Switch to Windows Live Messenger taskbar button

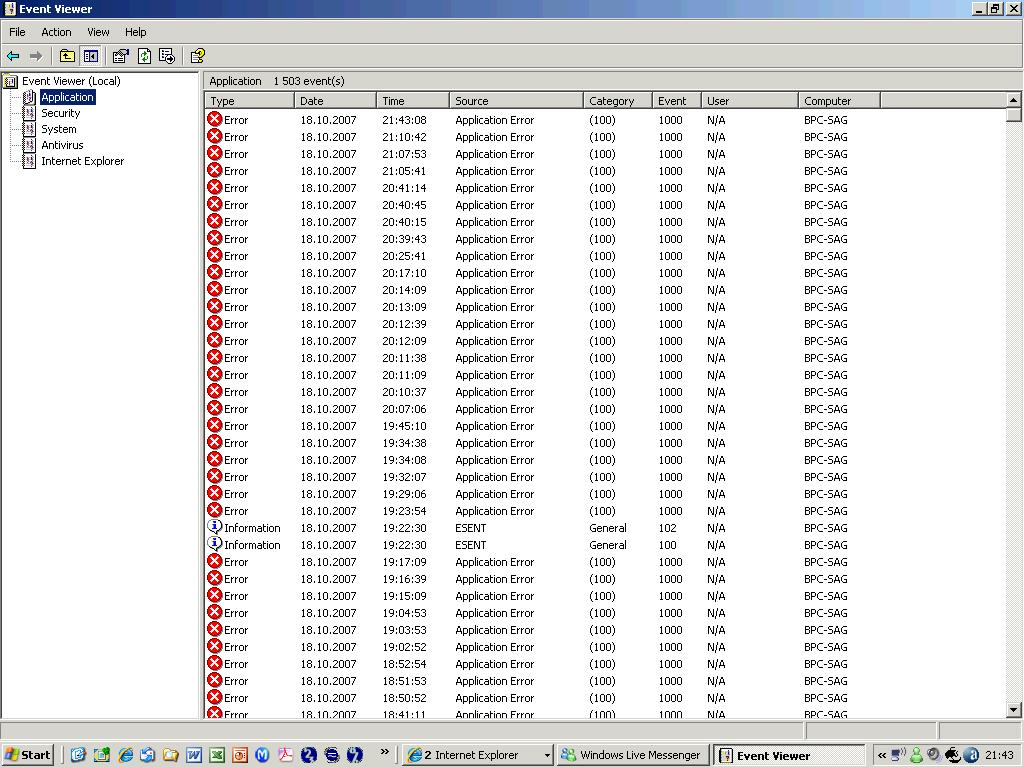pos(632,755)
